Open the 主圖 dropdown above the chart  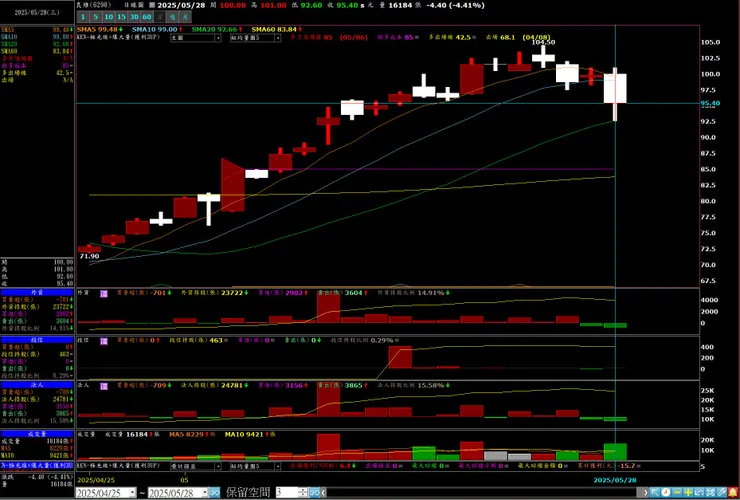coord(196,38)
